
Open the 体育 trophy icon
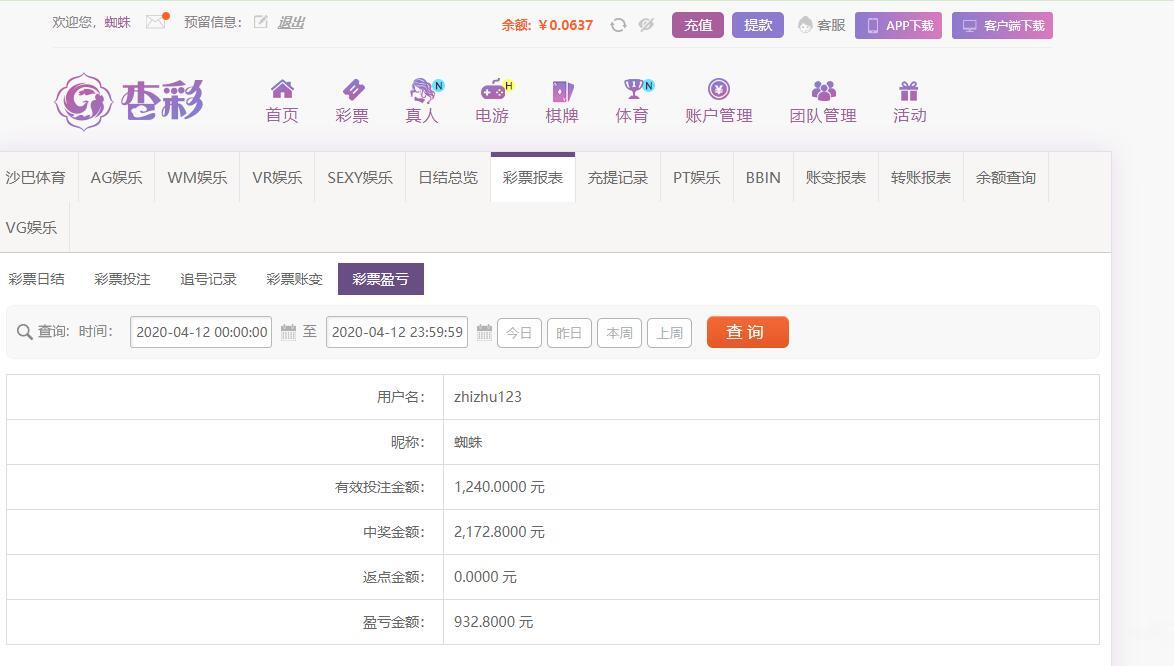click(x=632, y=90)
